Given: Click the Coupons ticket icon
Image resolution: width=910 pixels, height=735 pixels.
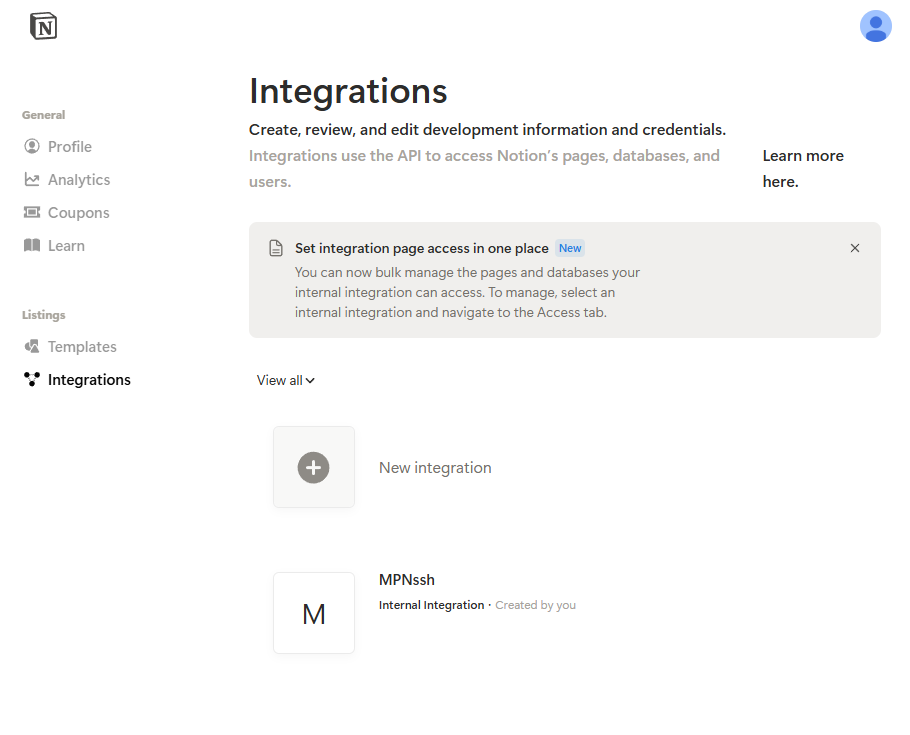Looking at the screenshot, I should point(32,212).
